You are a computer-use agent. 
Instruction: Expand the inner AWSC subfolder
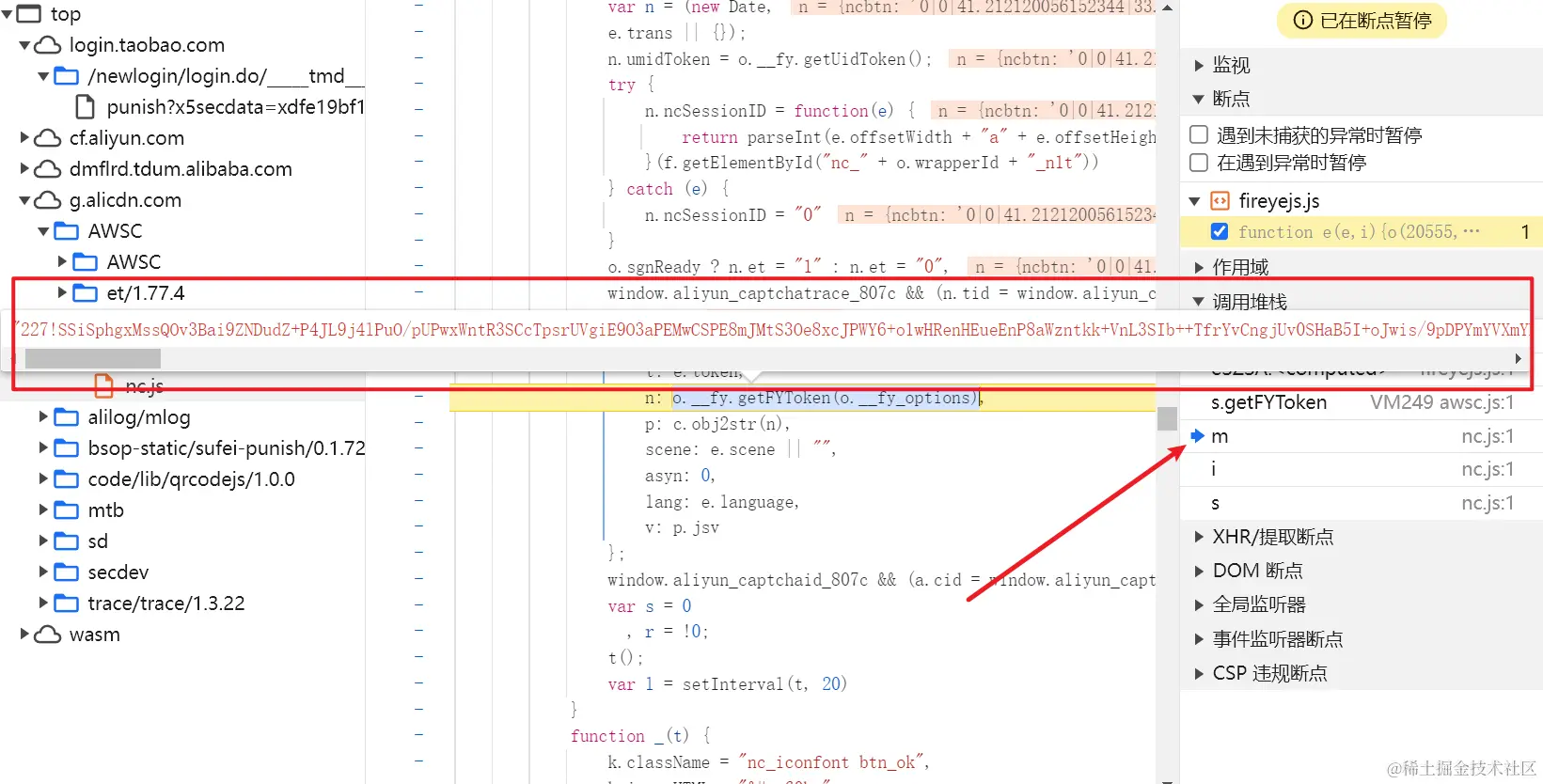pos(62,261)
